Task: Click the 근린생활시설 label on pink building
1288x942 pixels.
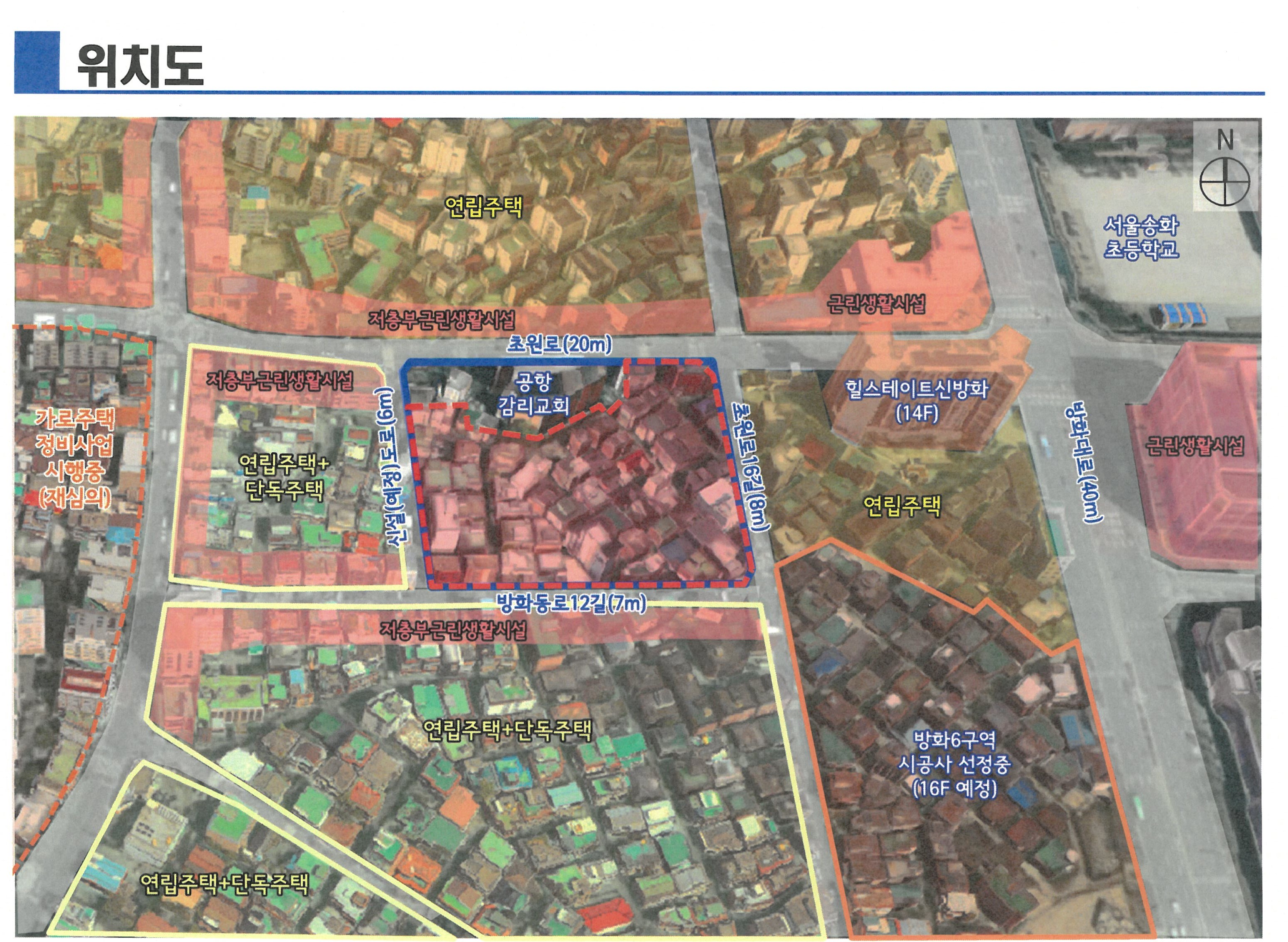Action: pyautogui.click(x=1194, y=446)
